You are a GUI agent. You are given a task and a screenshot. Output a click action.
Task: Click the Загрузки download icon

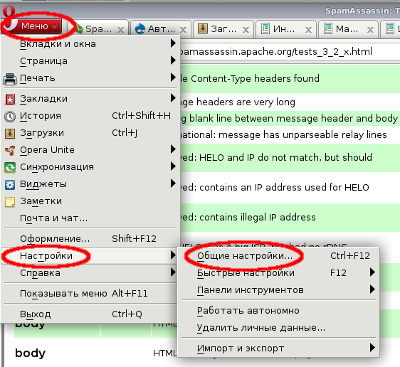click(x=10, y=133)
